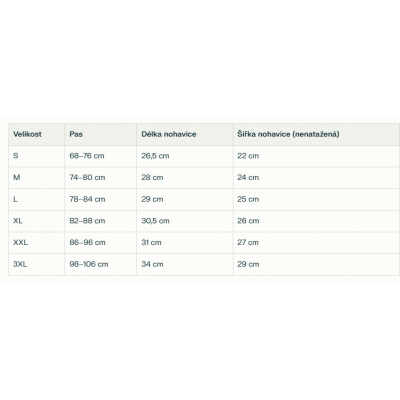
Task: Click the 3XL size row label
Action: tap(20, 264)
